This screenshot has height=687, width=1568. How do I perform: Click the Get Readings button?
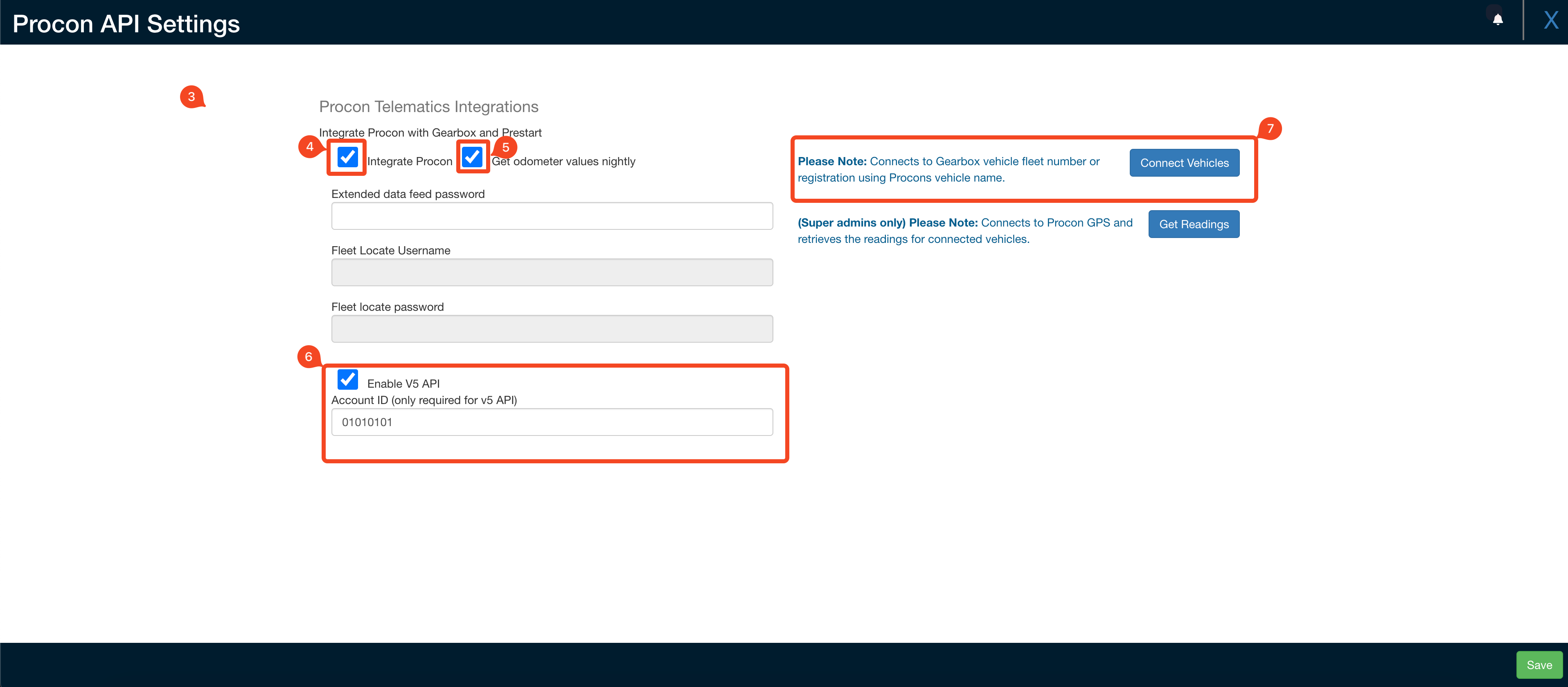tap(1194, 224)
